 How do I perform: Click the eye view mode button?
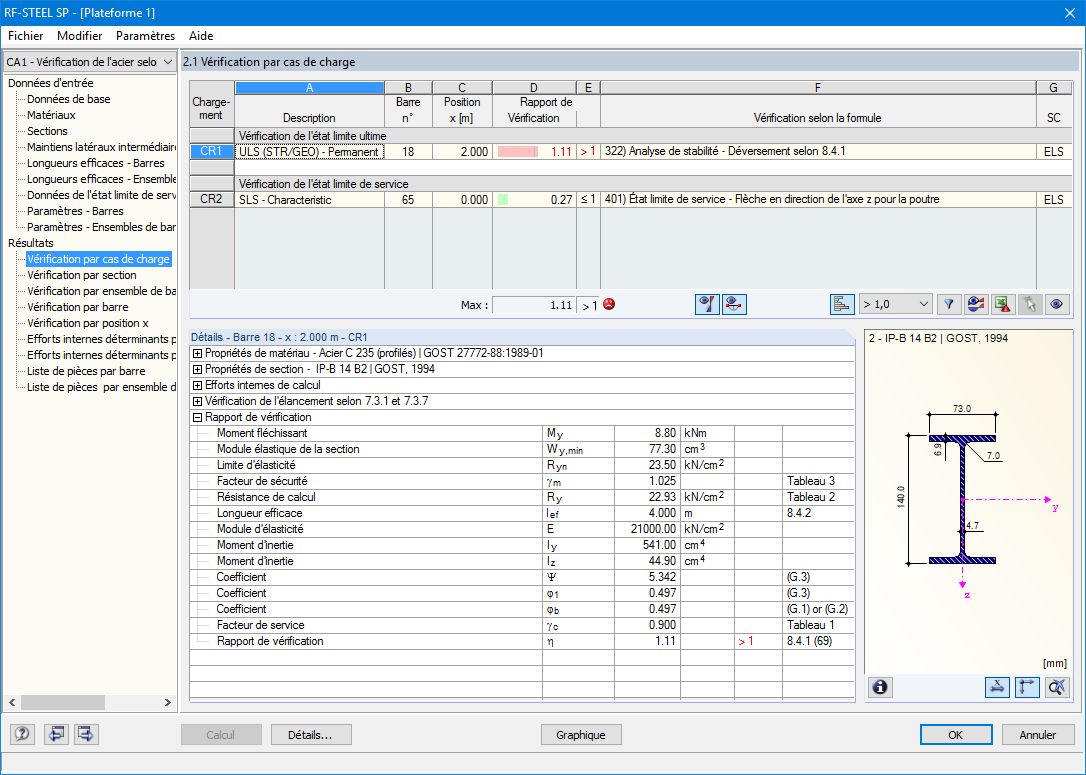1057,304
